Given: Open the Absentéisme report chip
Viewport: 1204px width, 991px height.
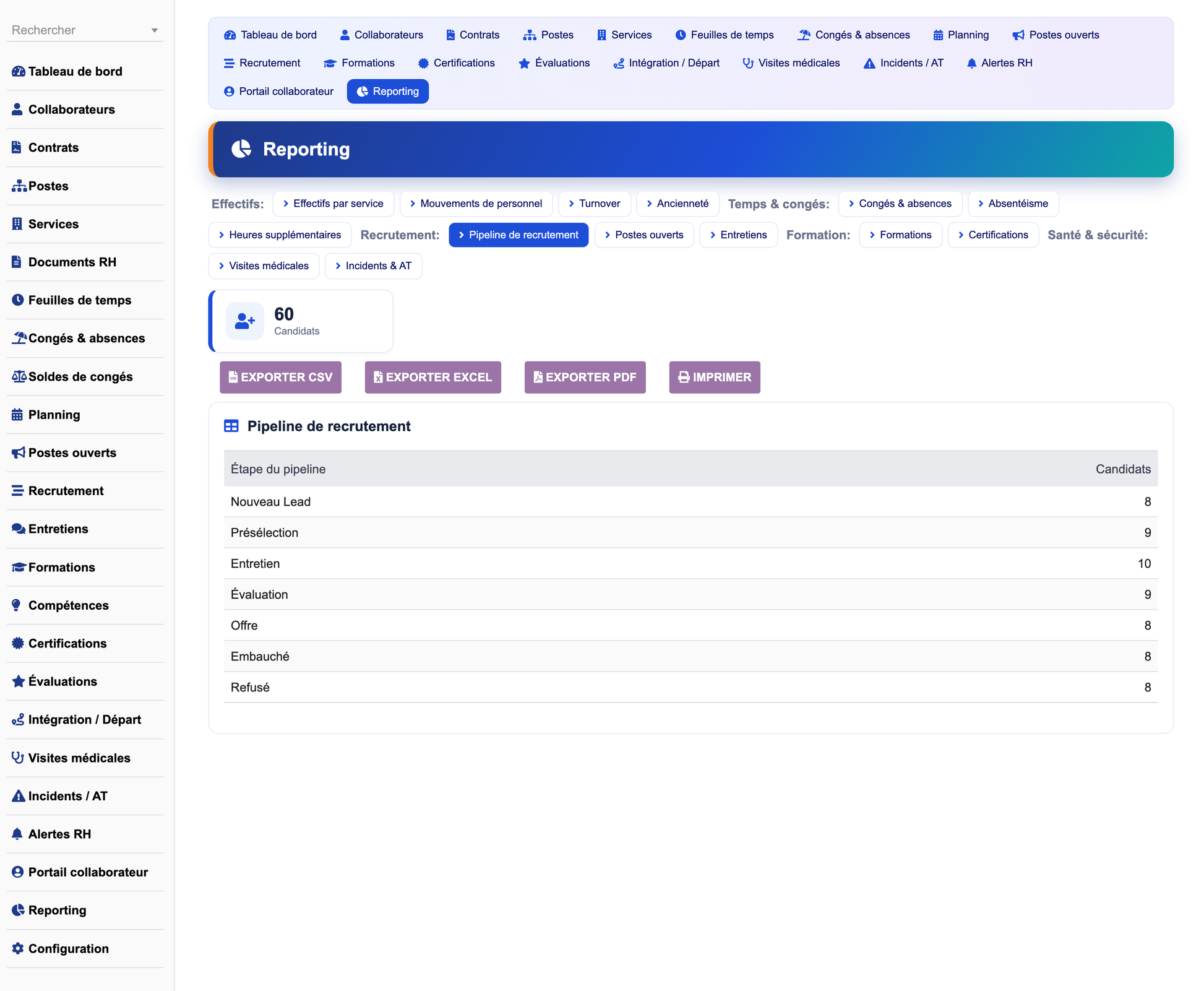Looking at the screenshot, I should (1013, 204).
